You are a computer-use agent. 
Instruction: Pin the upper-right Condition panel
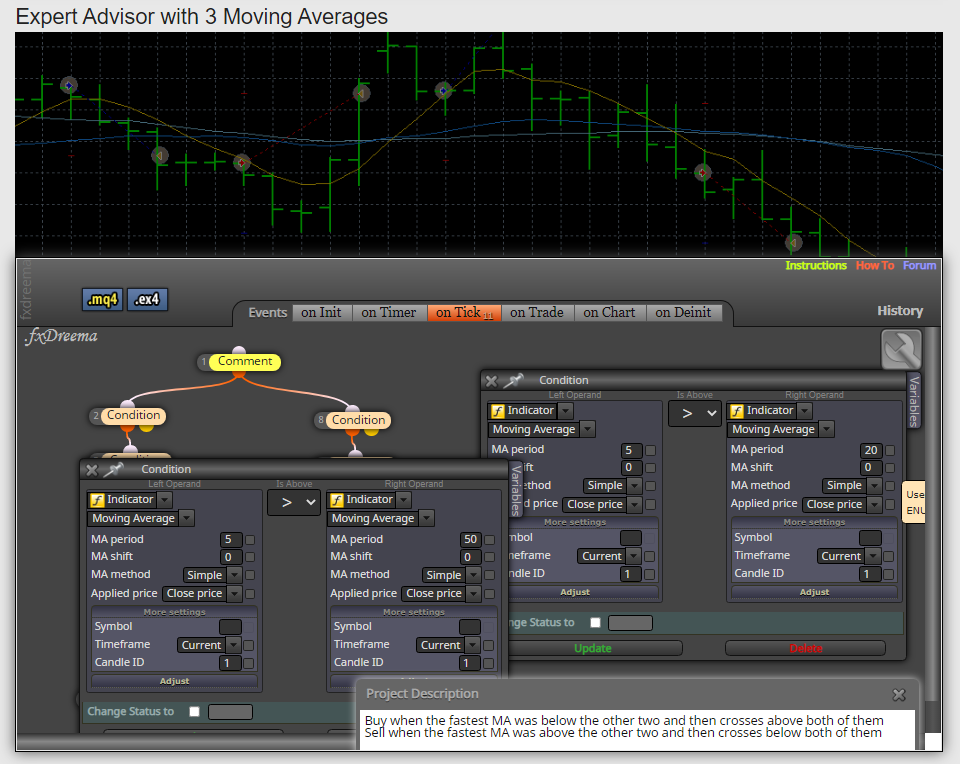513,380
